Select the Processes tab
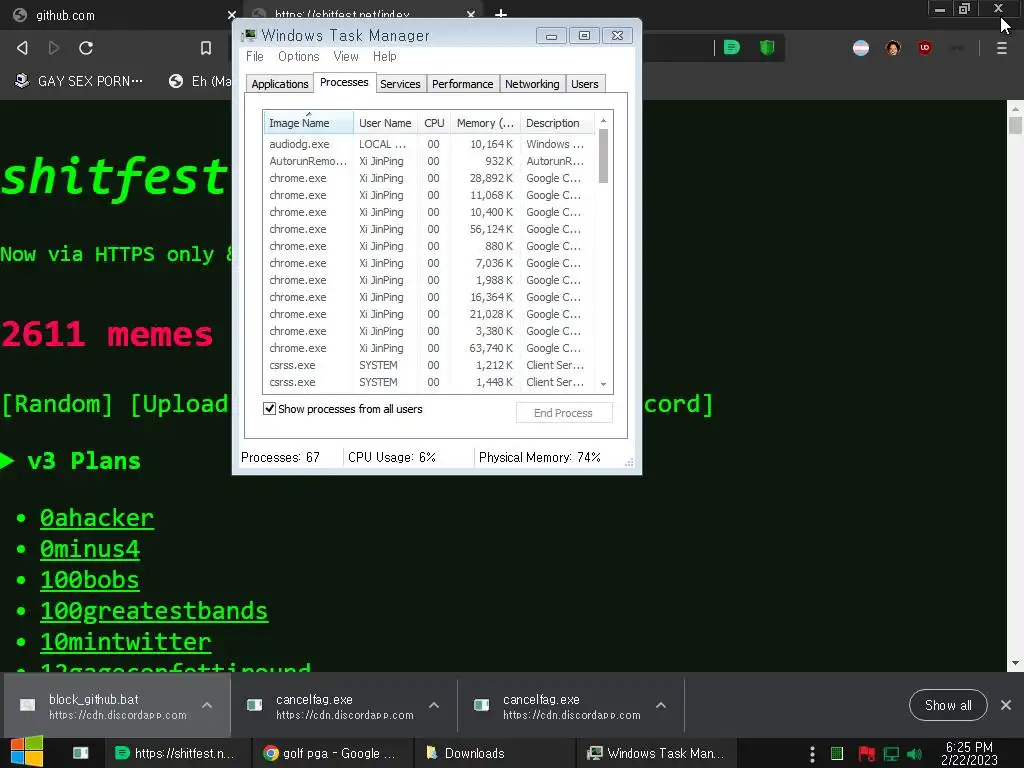 [344, 82]
